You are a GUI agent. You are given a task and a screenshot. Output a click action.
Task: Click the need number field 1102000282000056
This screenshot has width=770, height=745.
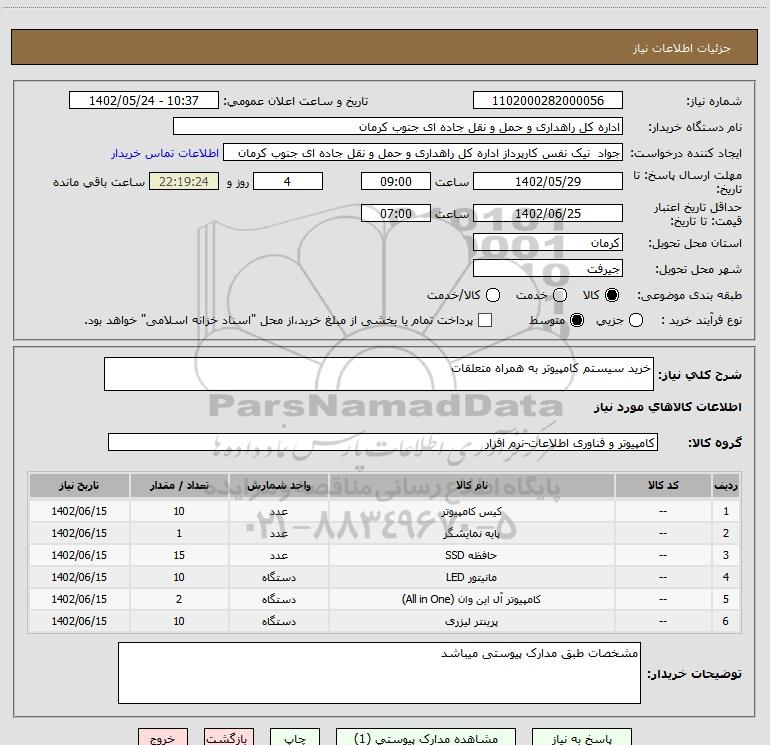click(x=548, y=100)
